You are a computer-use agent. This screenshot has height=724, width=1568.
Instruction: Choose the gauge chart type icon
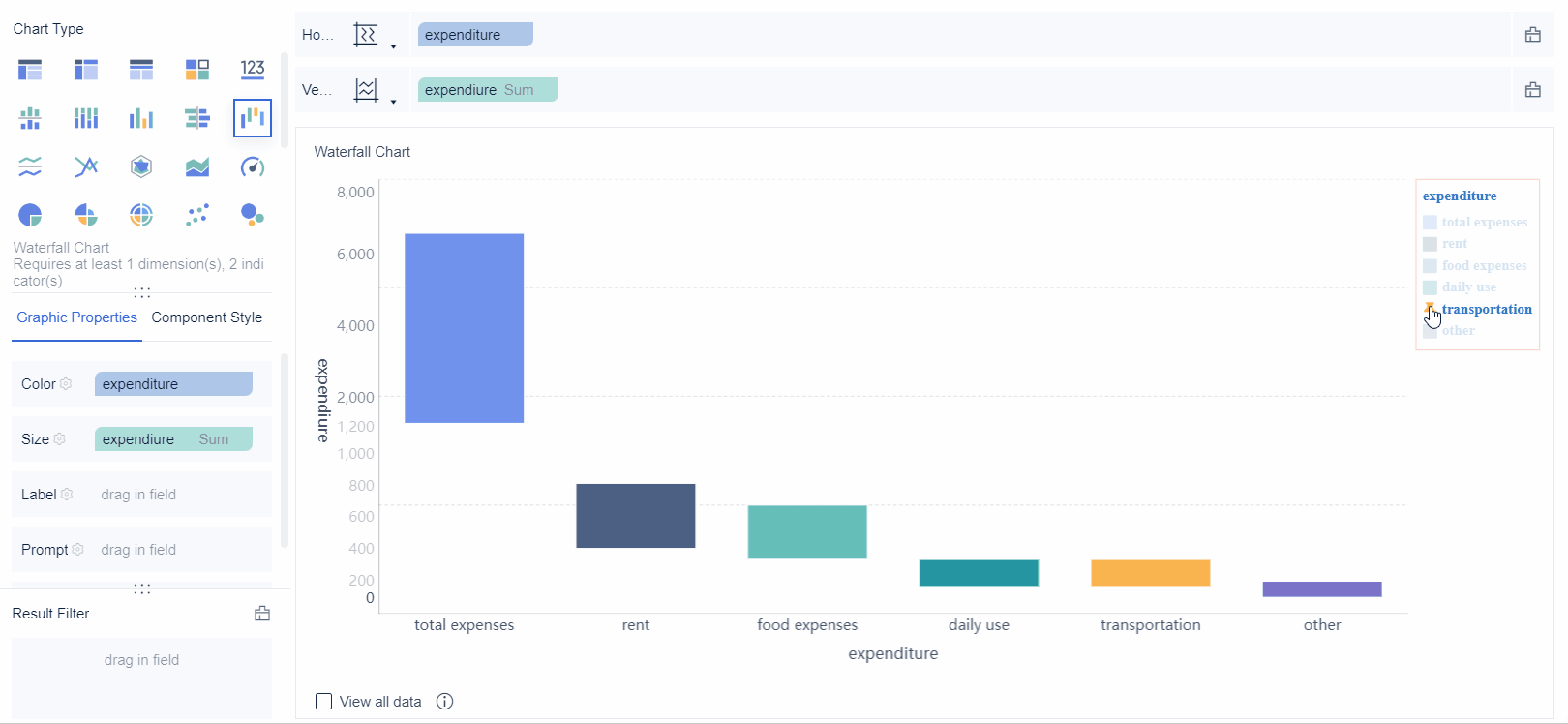click(253, 167)
